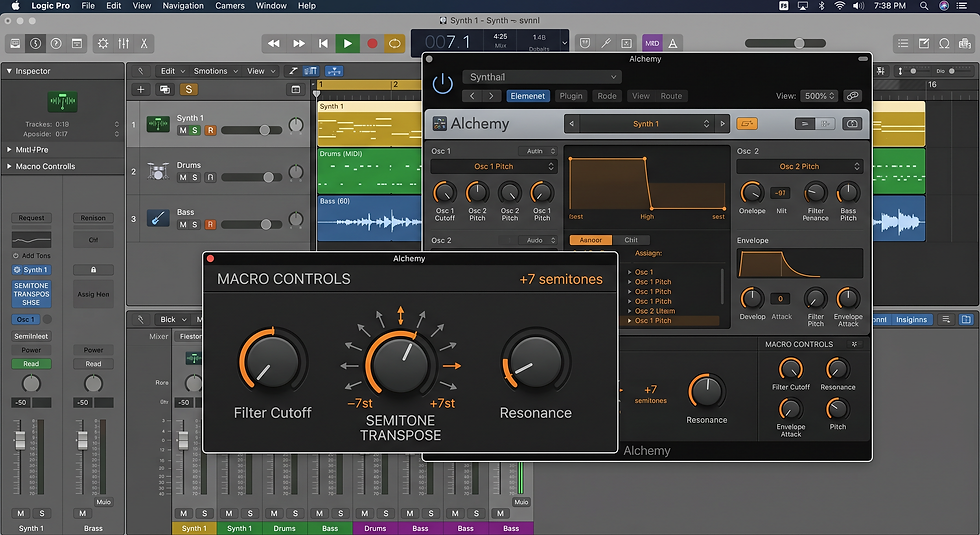Click the tuner icon in control bar
Image resolution: width=980 pixels, height=535 pixels.
606,43
